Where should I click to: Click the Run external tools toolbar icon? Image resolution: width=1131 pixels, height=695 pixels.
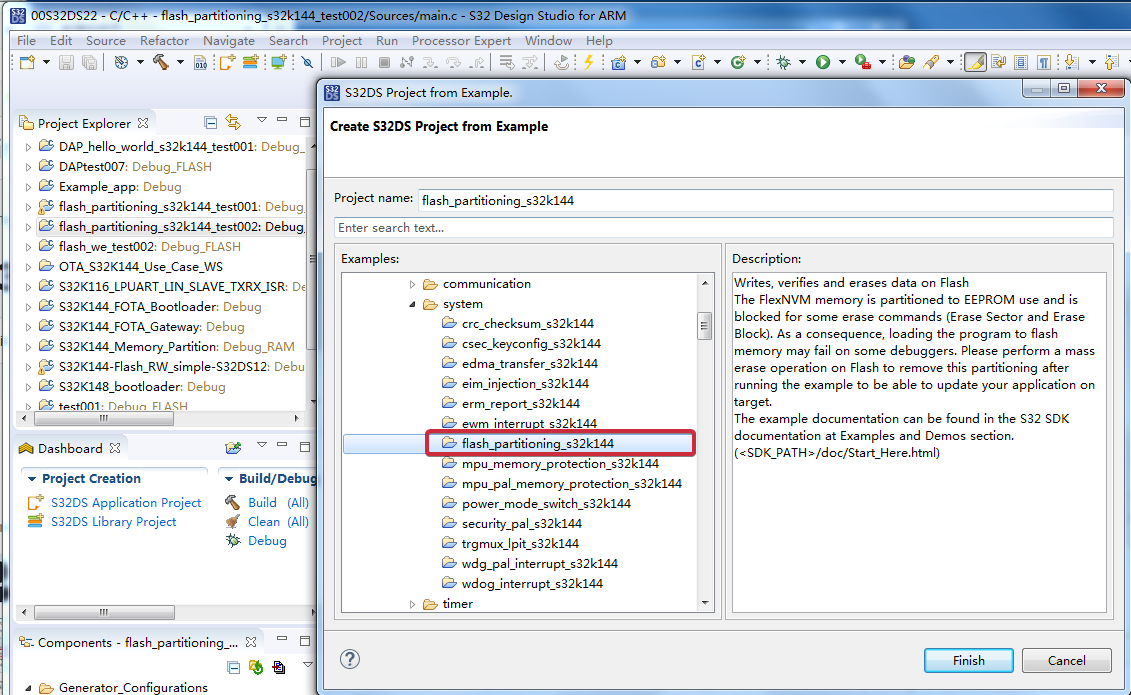coord(863,63)
